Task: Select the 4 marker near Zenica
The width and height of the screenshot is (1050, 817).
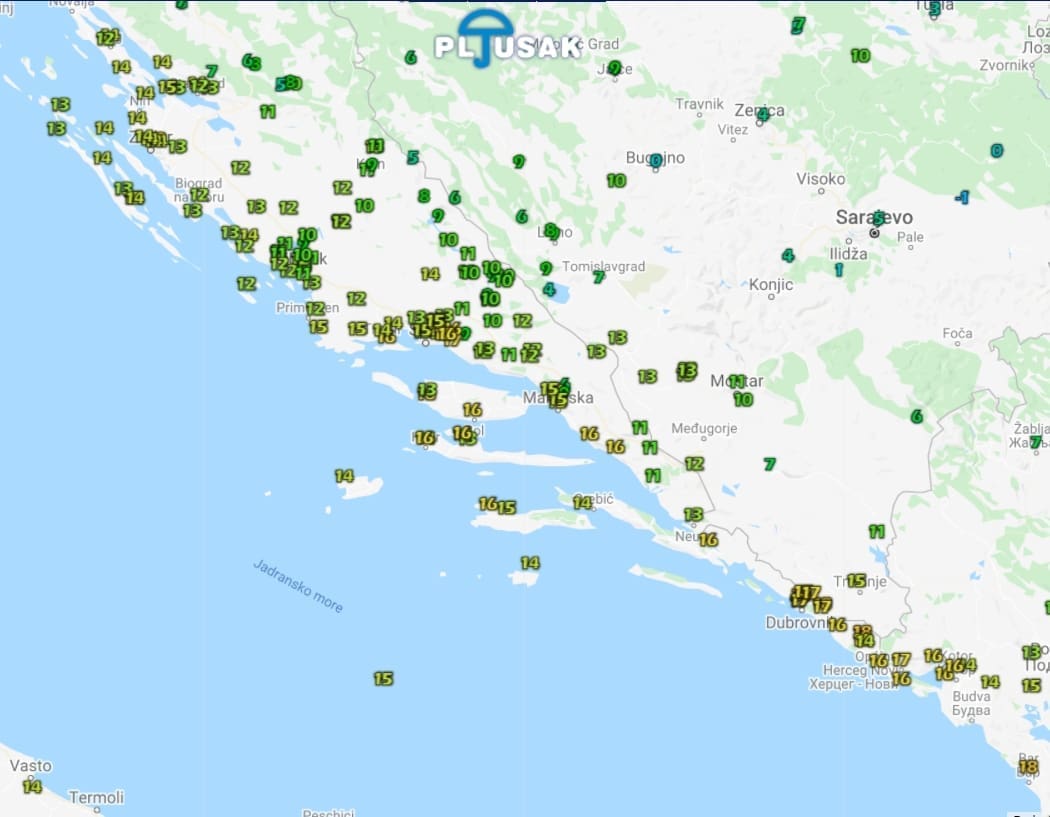Action: pos(763,115)
